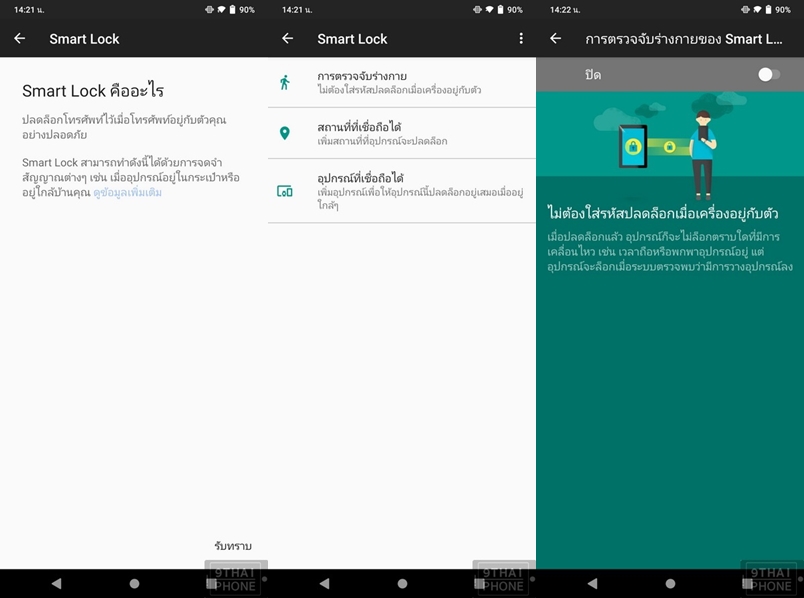
Task: Open the สถานที่ที่เชื่อถือได้ option
Action: (401, 133)
